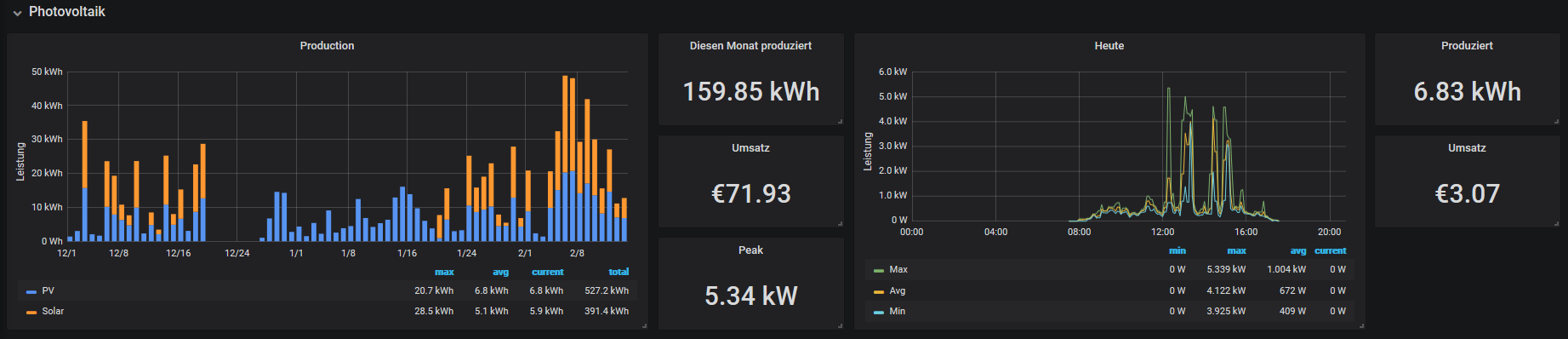
Task: Open color picker for blue PV swatch
Action: click(x=31, y=291)
